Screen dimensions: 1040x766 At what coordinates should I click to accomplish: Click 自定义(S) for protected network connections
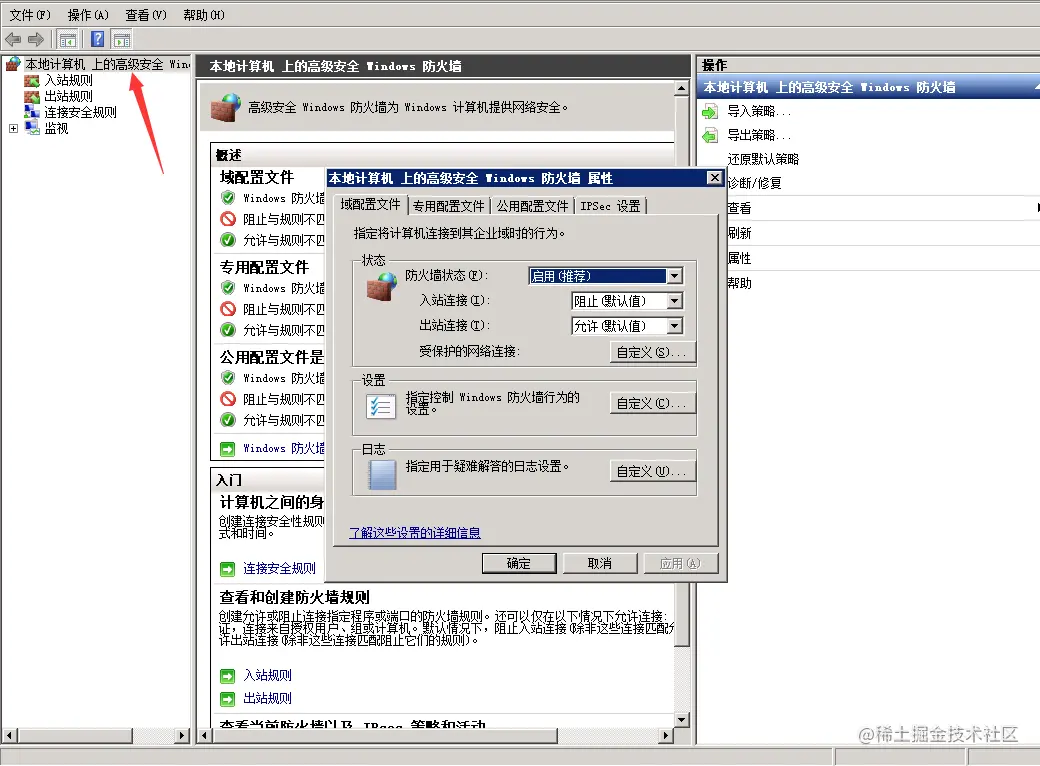pyautogui.click(x=653, y=352)
